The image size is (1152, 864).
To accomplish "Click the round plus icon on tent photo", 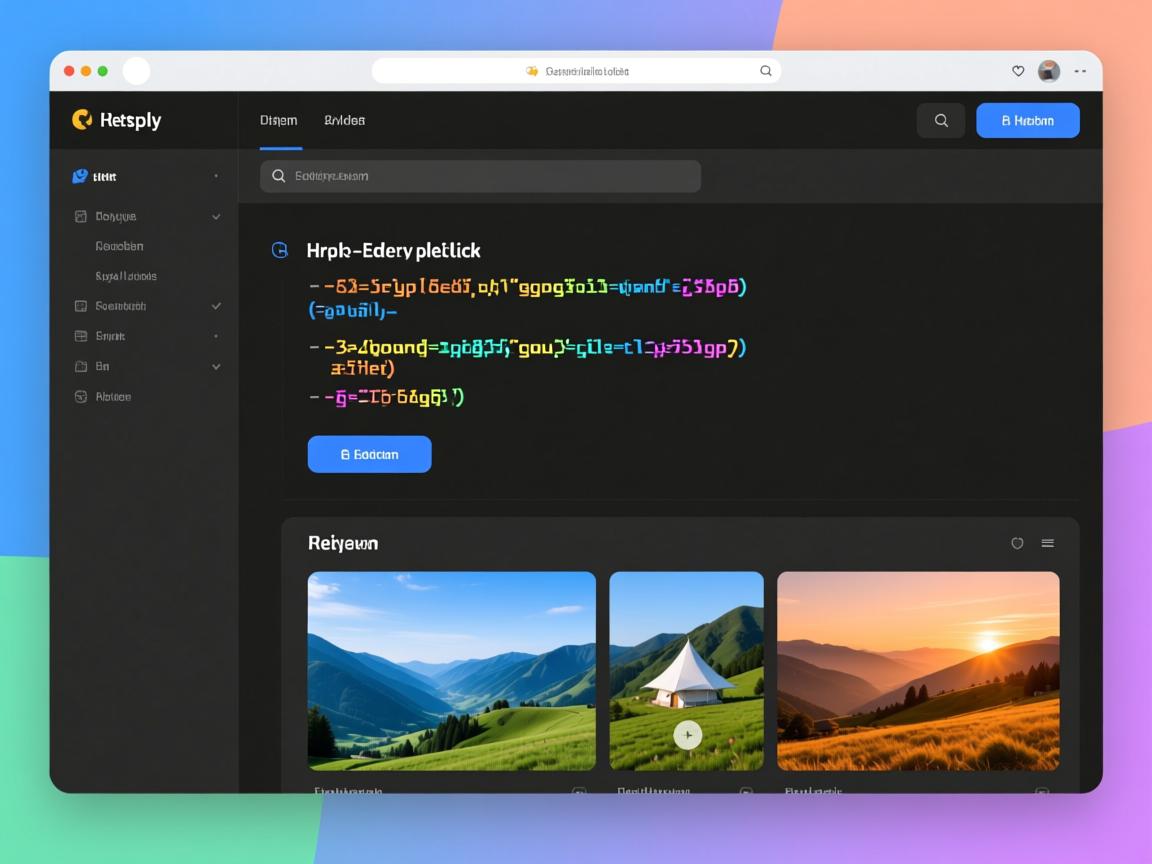I will pyautogui.click(x=687, y=736).
